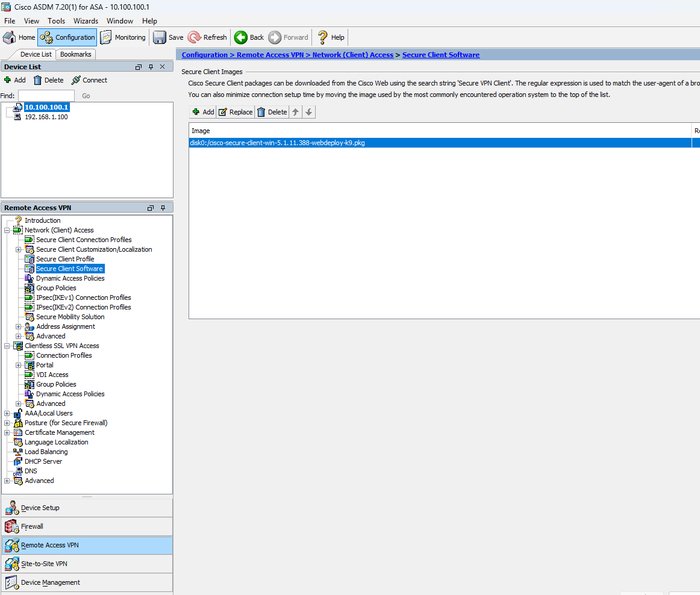This screenshot has height=595, width=700.
Task: Move selected image up with arrow
Action: point(296,112)
